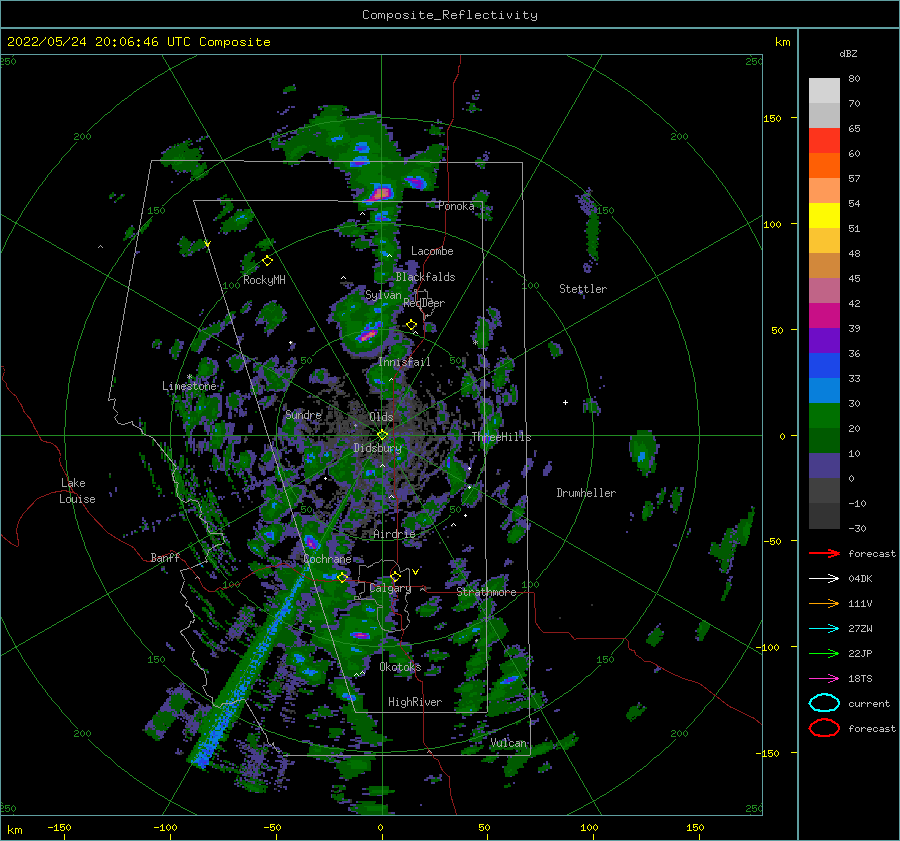Click the Sundre city label
This screenshot has width=900, height=841.
[x=304, y=414]
